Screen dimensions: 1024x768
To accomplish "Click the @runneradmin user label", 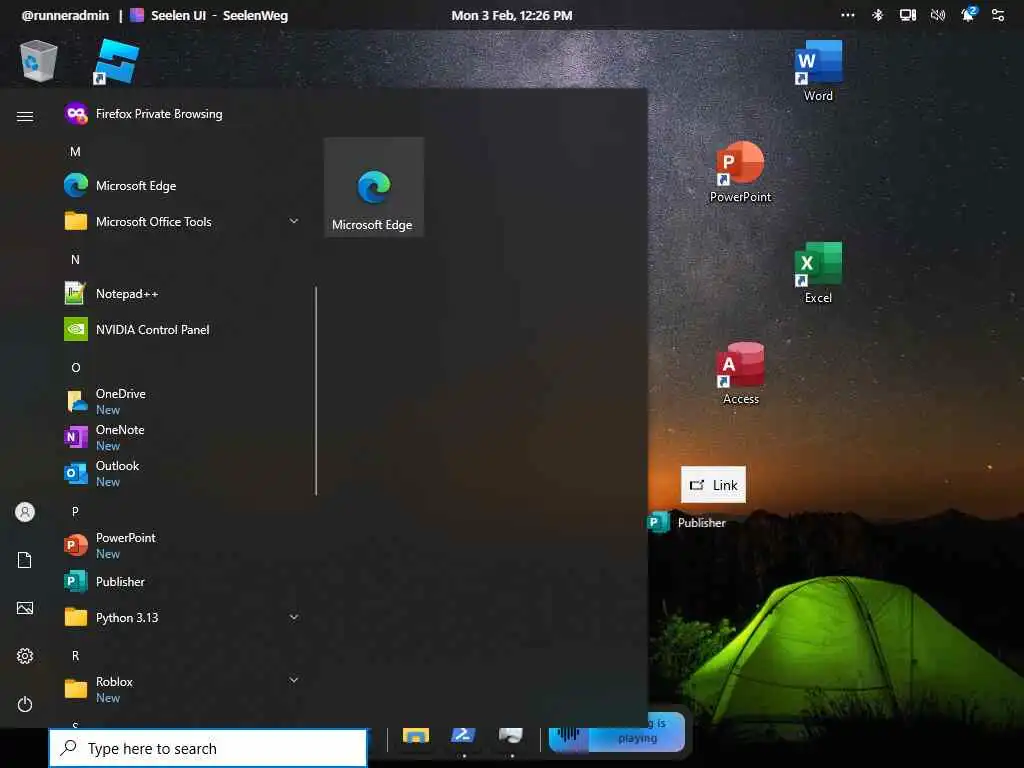I will 65,15.
